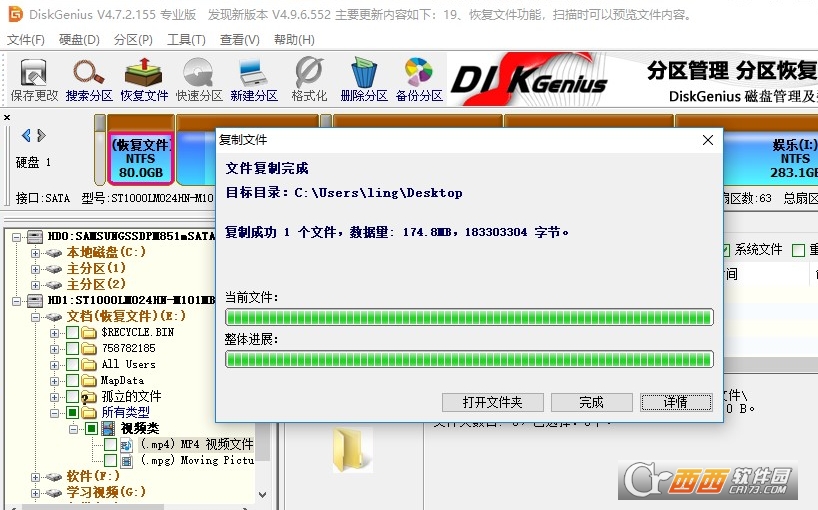Screen dimensions: 818x510
Task: Select the HD0 Samsung SSD disk icon
Action: 35,237
